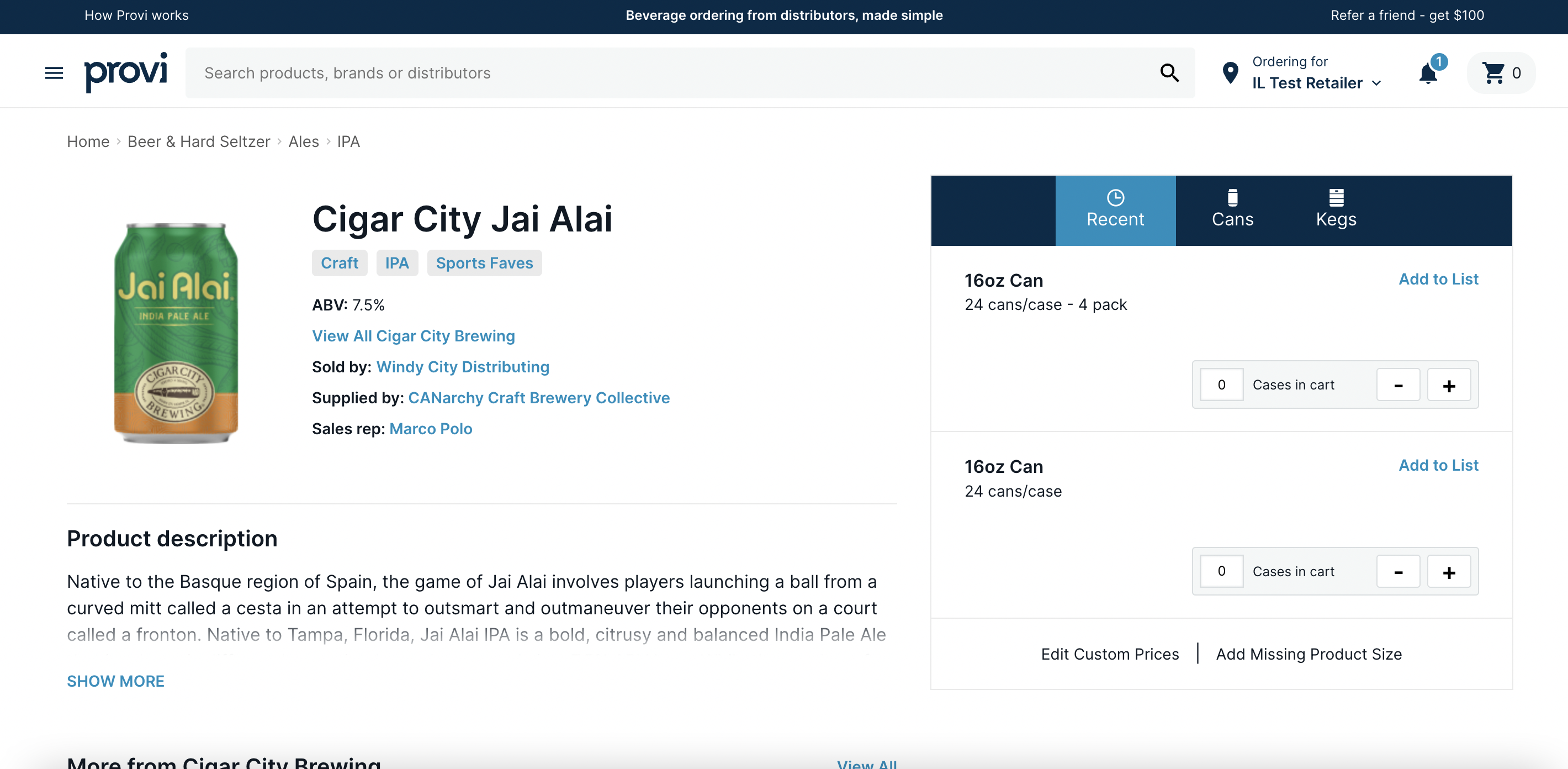The height and width of the screenshot is (769, 1568).
Task: Increase cases for second 16oz Can
Action: tap(1449, 571)
